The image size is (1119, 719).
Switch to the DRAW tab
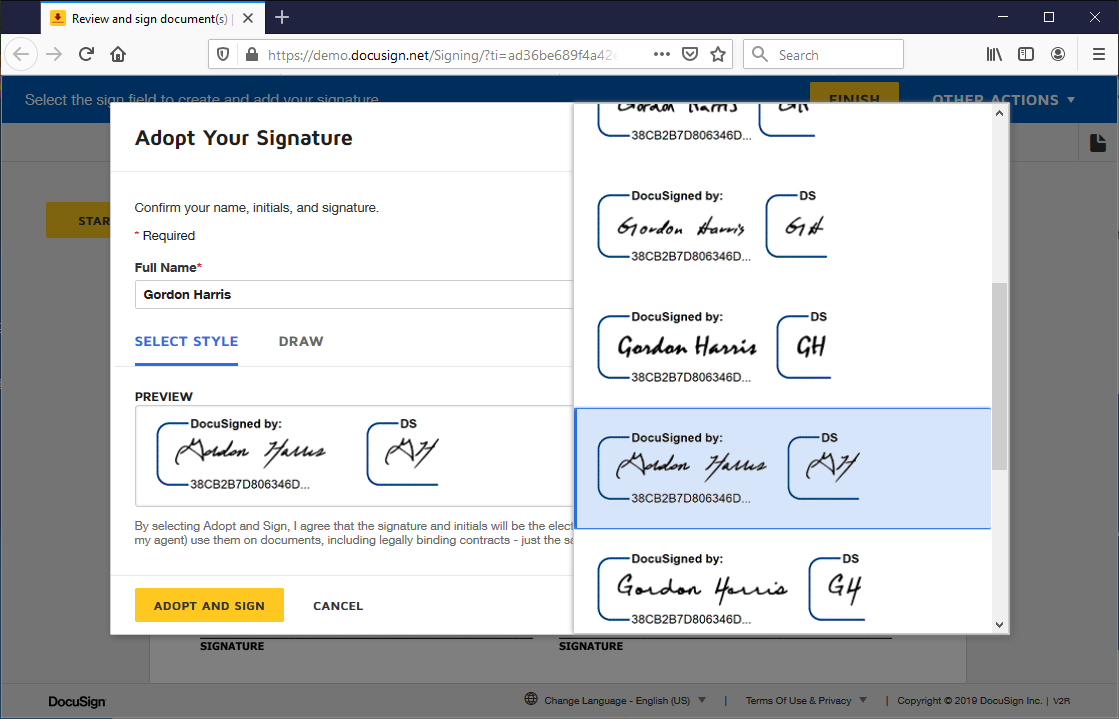[301, 341]
